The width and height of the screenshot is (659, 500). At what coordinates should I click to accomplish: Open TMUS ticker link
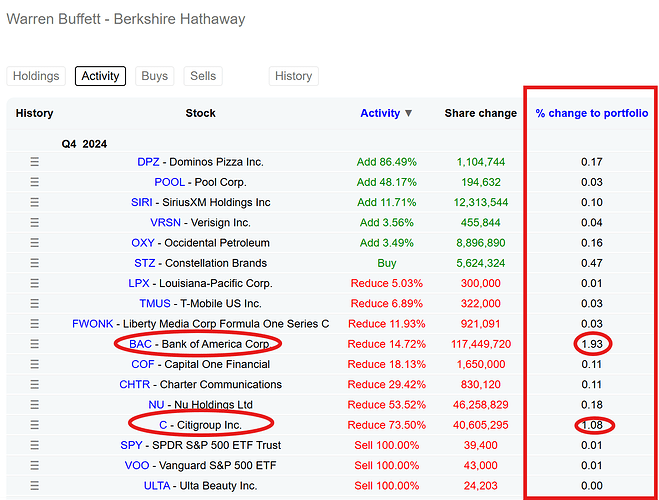click(x=155, y=303)
